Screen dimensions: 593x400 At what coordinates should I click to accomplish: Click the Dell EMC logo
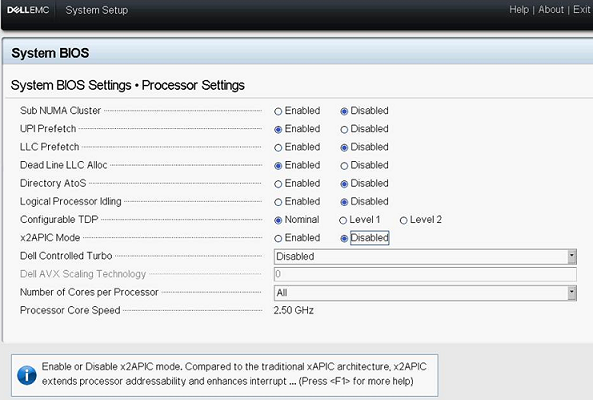(28, 10)
